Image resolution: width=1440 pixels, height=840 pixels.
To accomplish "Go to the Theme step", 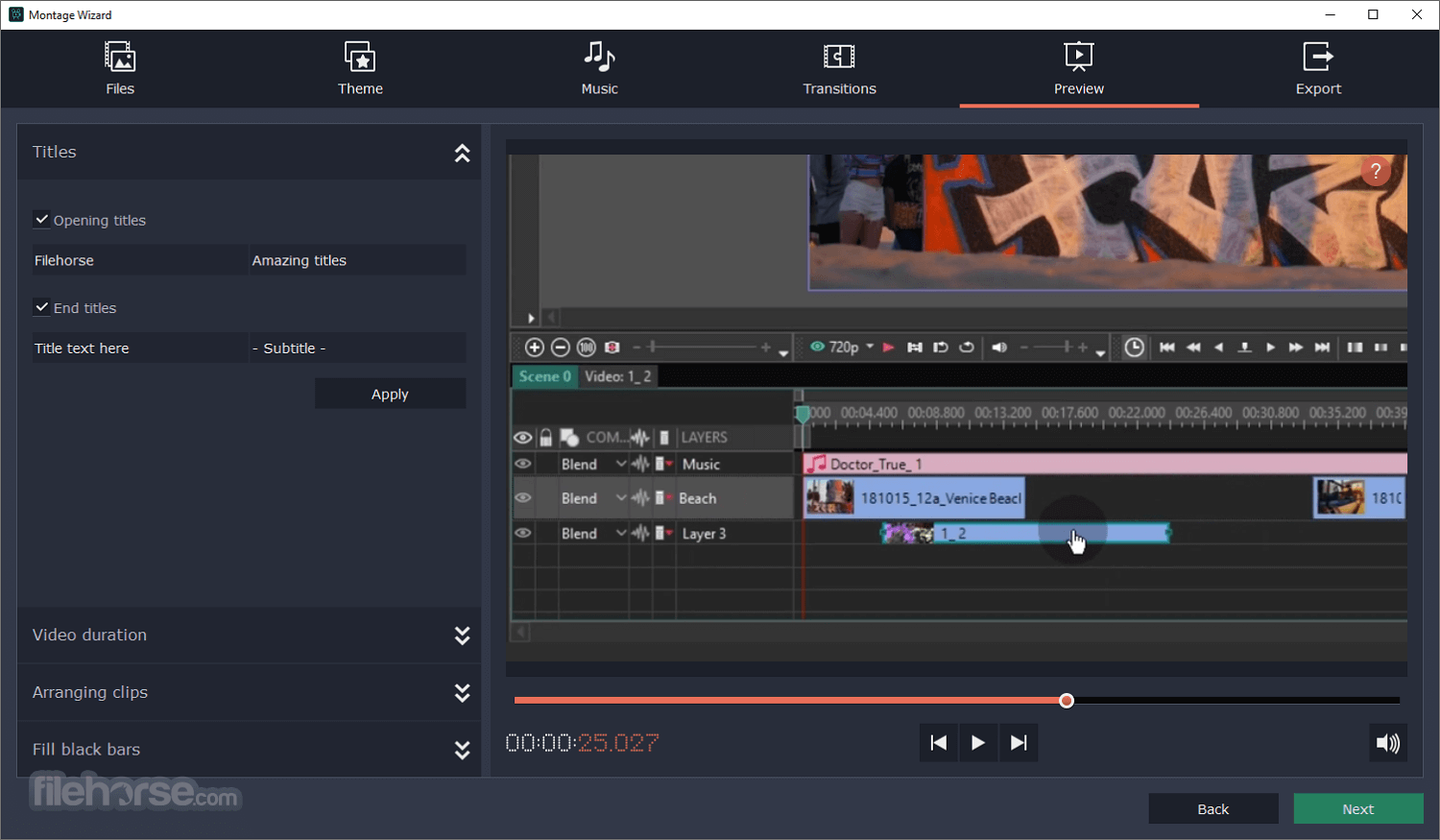I will (360, 68).
